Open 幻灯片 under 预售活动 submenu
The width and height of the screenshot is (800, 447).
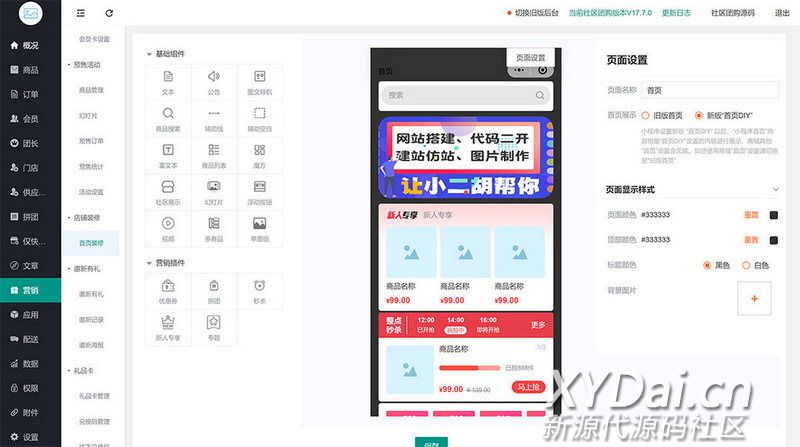pyautogui.click(x=88, y=116)
